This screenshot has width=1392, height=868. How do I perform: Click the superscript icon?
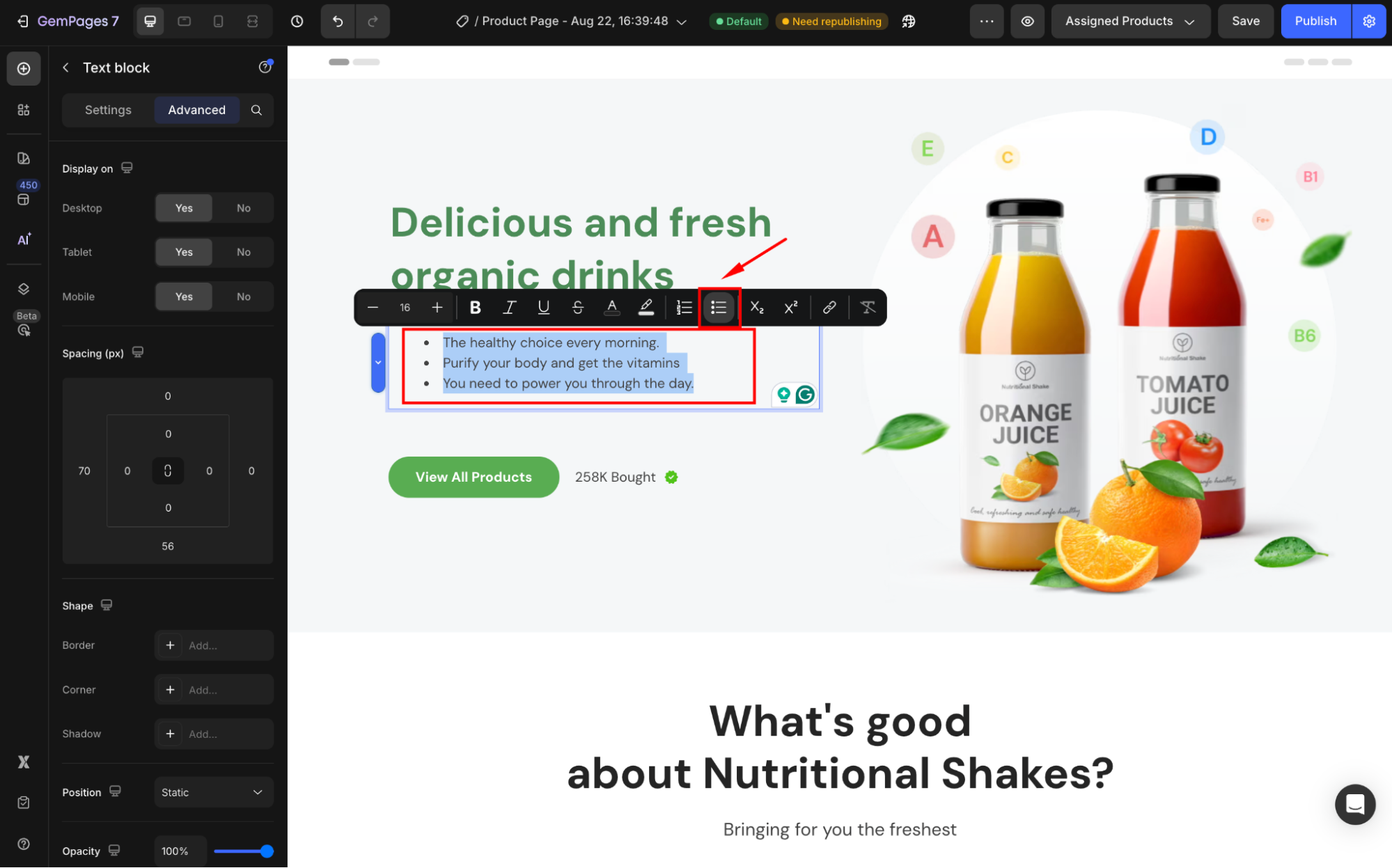790,308
